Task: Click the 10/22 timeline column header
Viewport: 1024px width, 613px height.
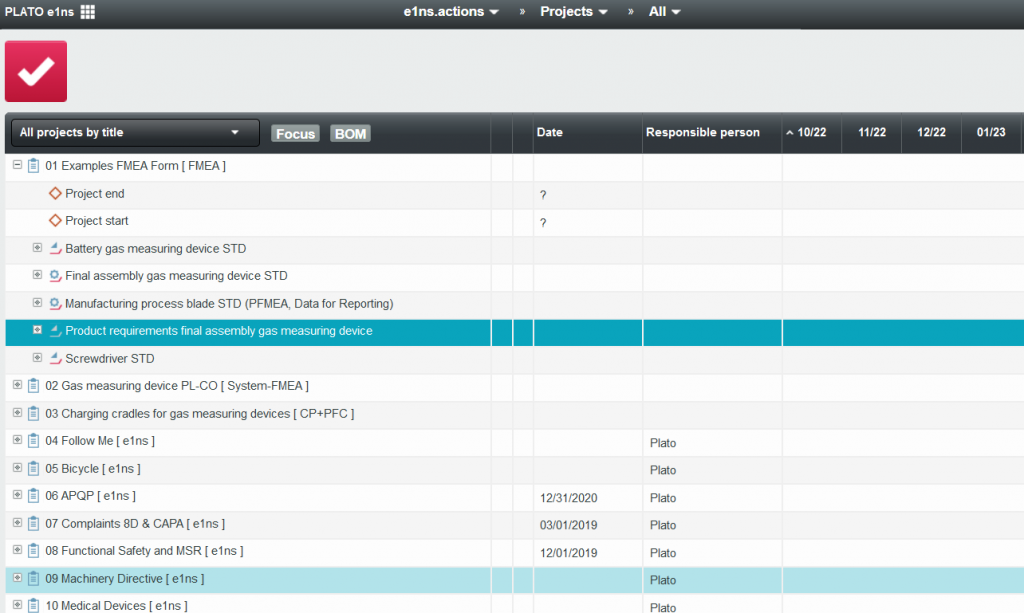Action: (x=811, y=132)
